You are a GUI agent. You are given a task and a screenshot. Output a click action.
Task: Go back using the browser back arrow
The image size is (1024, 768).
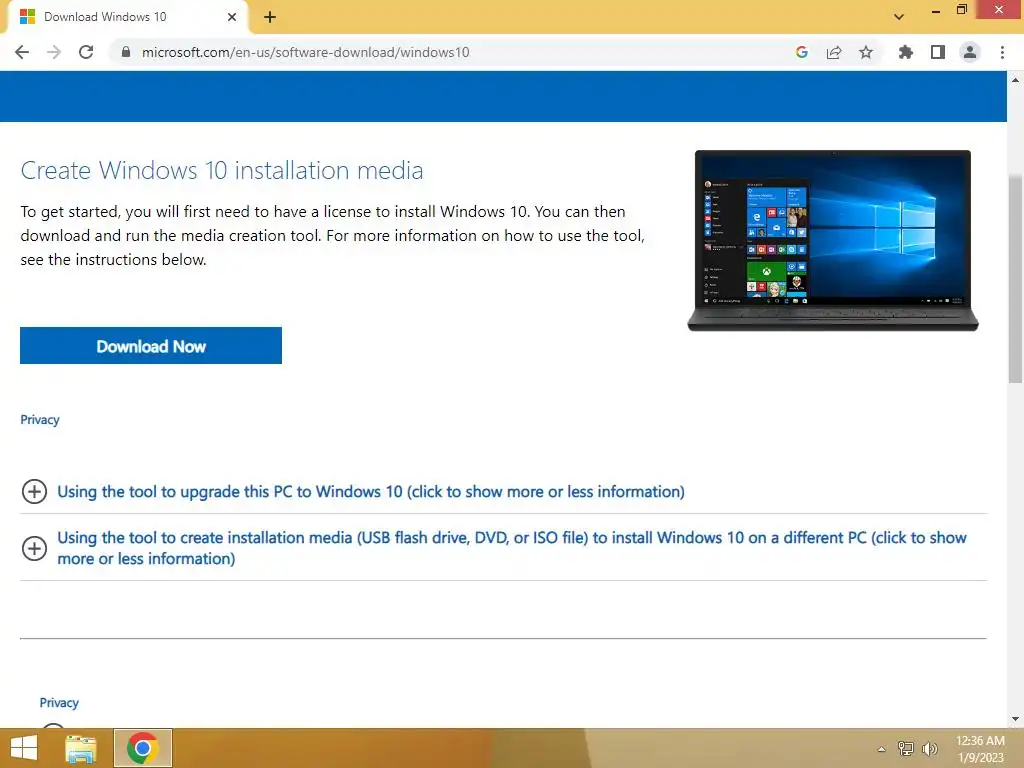pyautogui.click(x=22, y=52)
